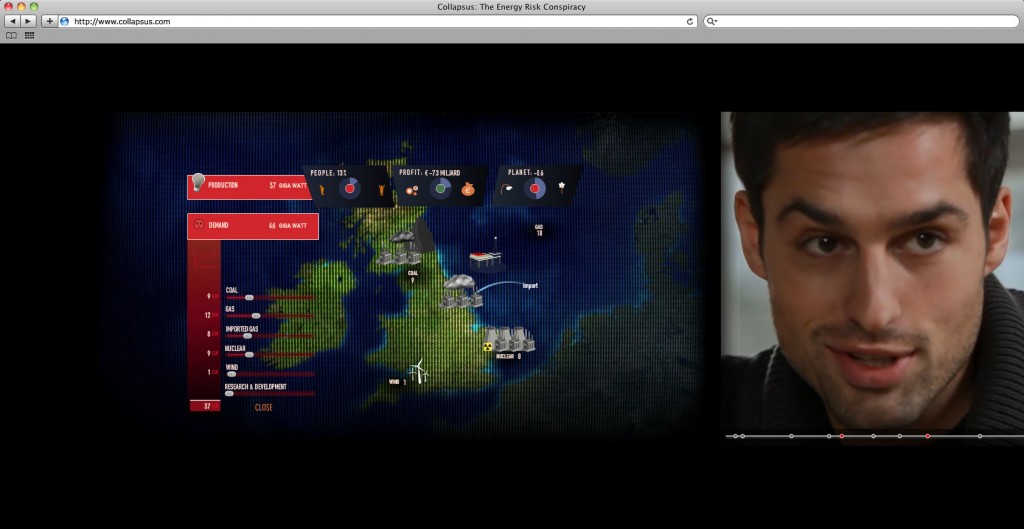Click the People gauge dial
This screenshot has height=529, width=1024.
(x=349, y=188)
